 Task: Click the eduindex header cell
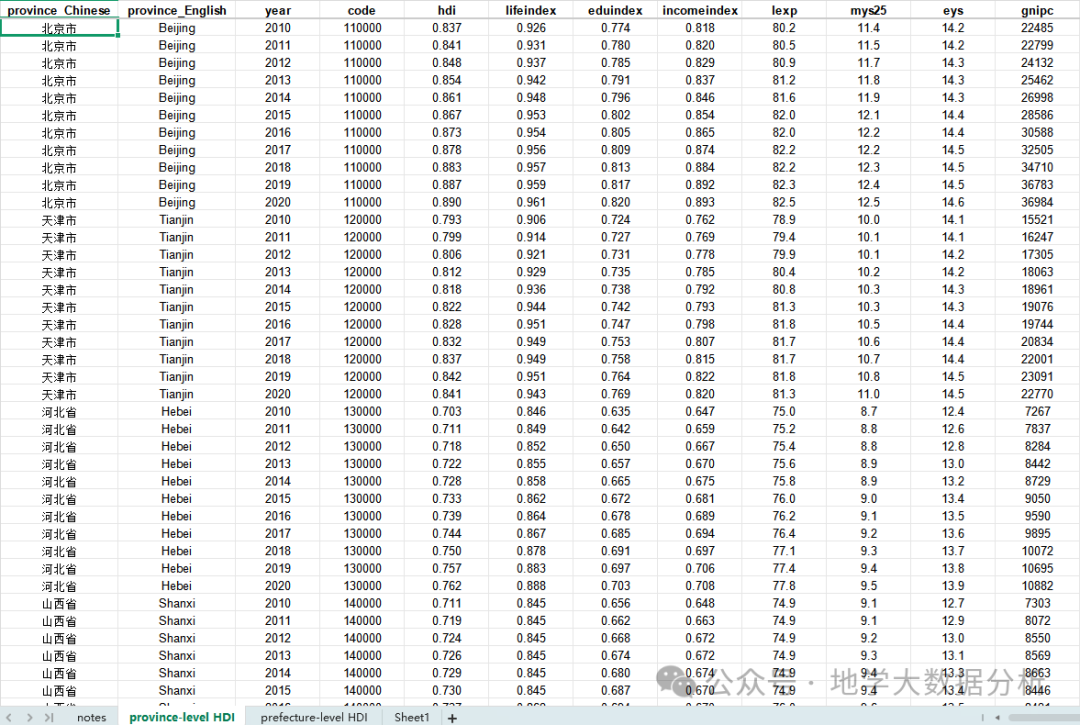pos(615,10)
